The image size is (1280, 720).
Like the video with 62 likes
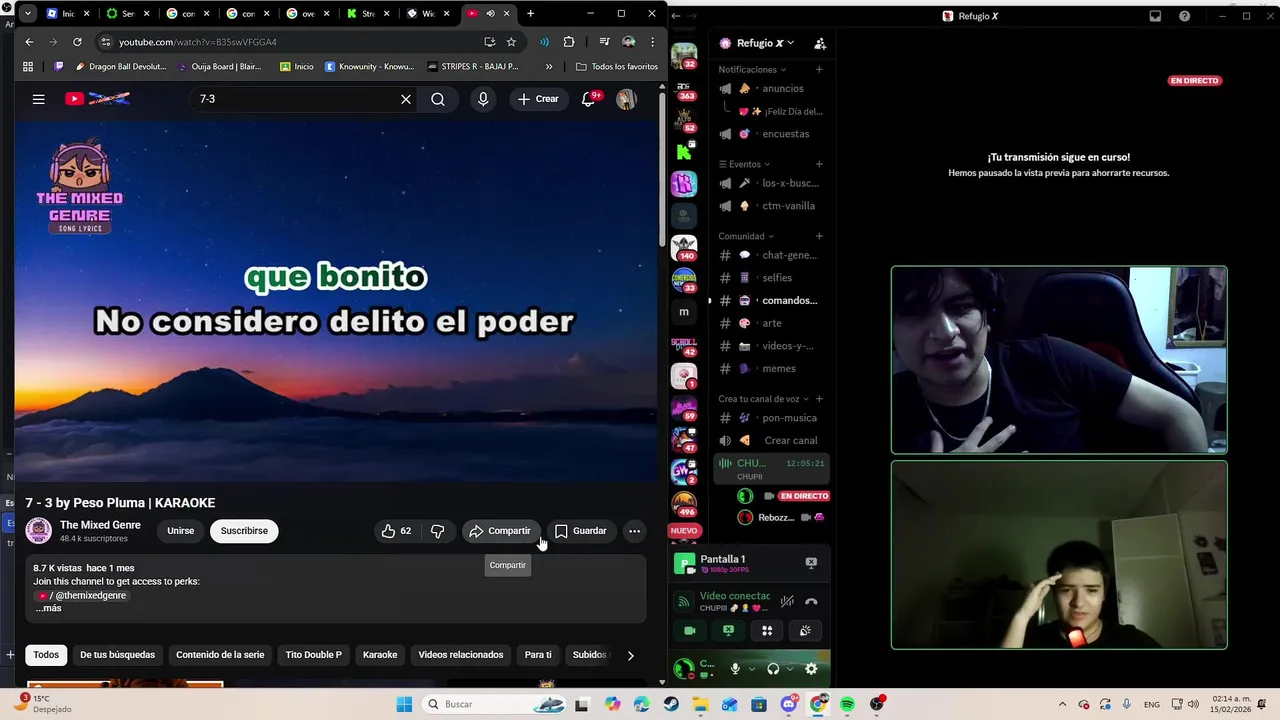pyautogui.click(x=397, y=531)
